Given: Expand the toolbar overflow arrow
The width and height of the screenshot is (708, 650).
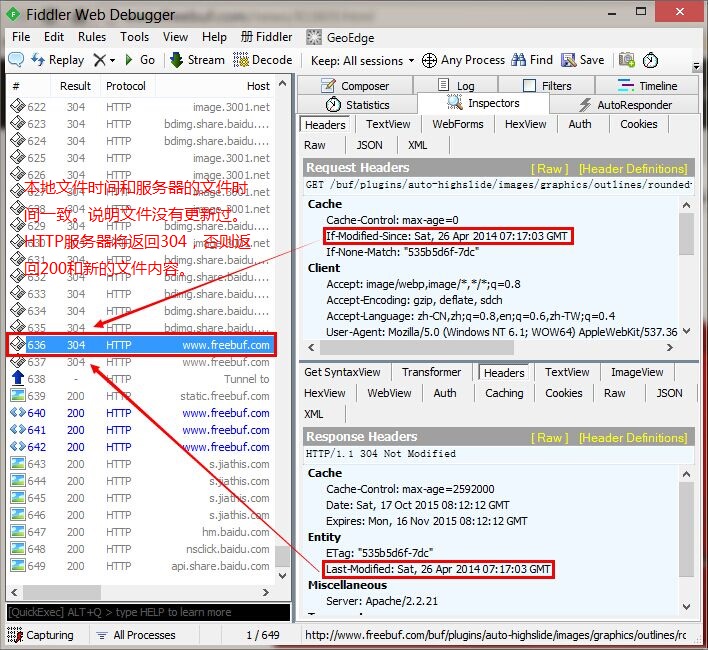Looking at the screenshot, I should click(696, 66).
